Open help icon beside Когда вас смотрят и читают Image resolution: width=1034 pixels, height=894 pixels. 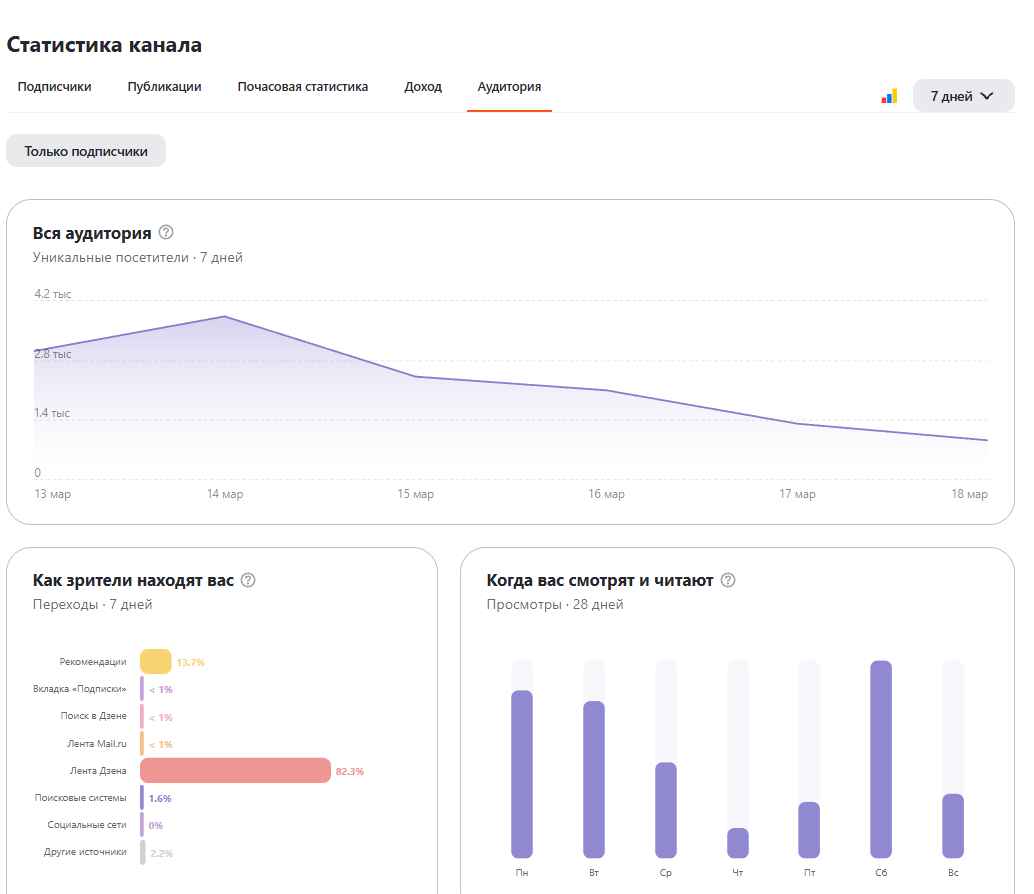[x=728, y=580]
